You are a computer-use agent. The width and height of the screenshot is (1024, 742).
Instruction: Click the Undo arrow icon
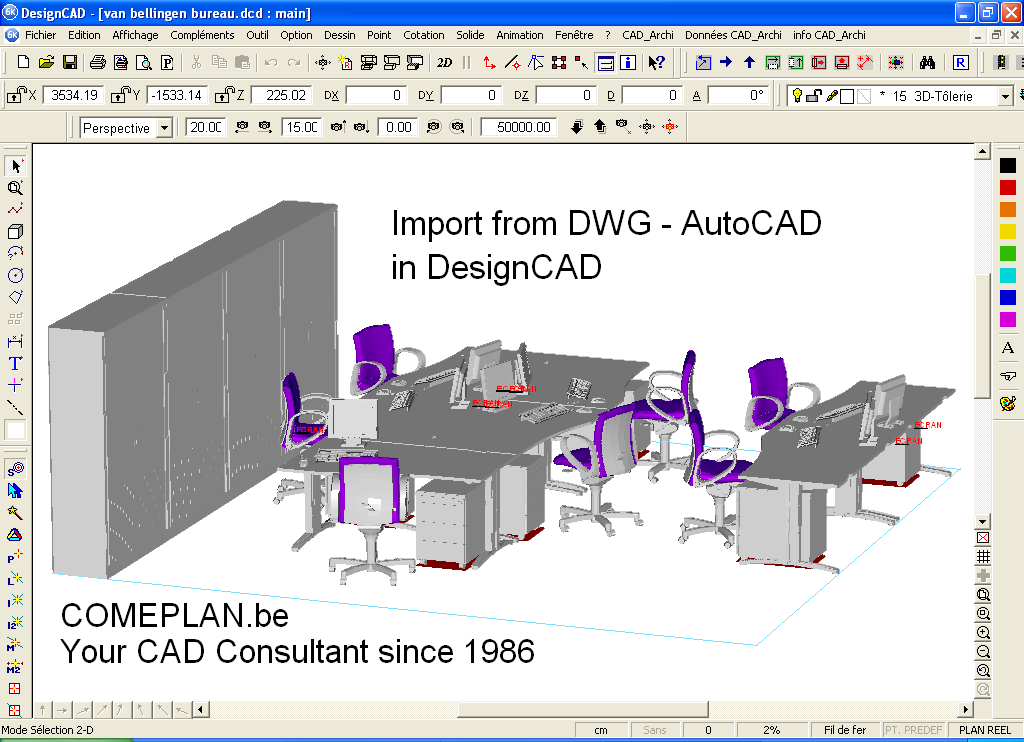[x=271, y=62]
